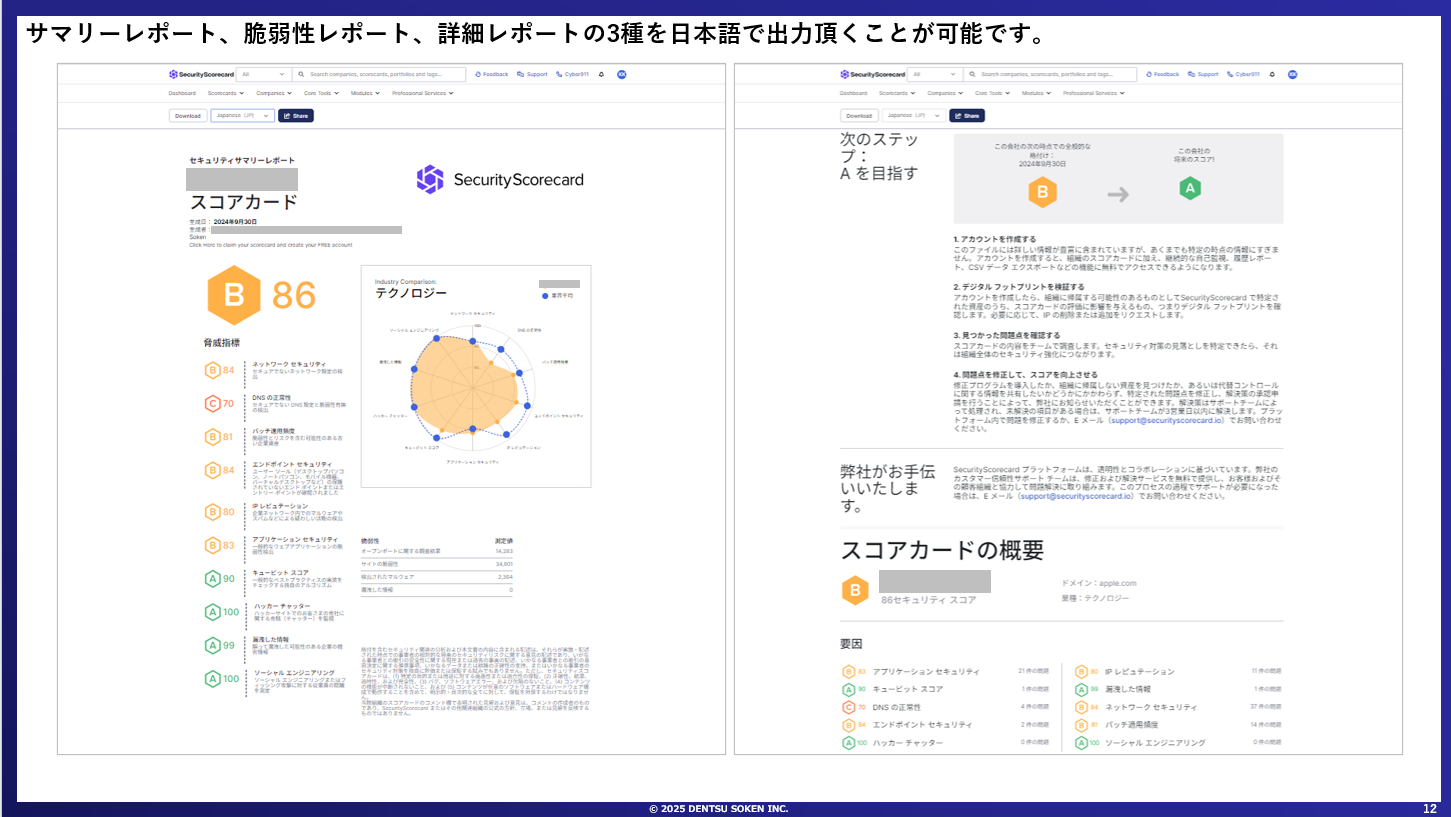Click Download button in left screenshot
This screenshot has width=1451, height=817.
tap(188, 115)
